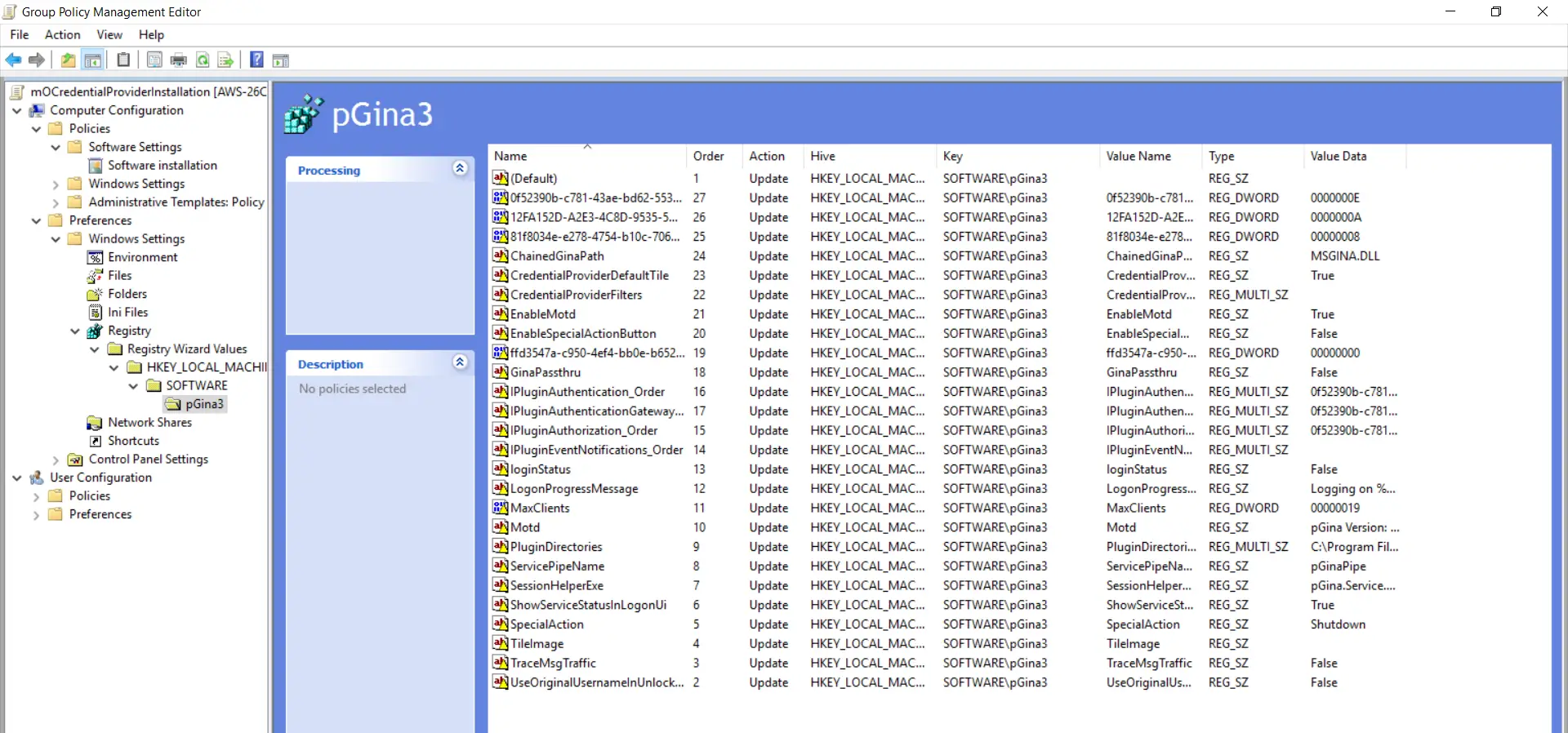Collapse the Computer Configuration node
The image size is (1568, 733).
[x=16, y=110]
